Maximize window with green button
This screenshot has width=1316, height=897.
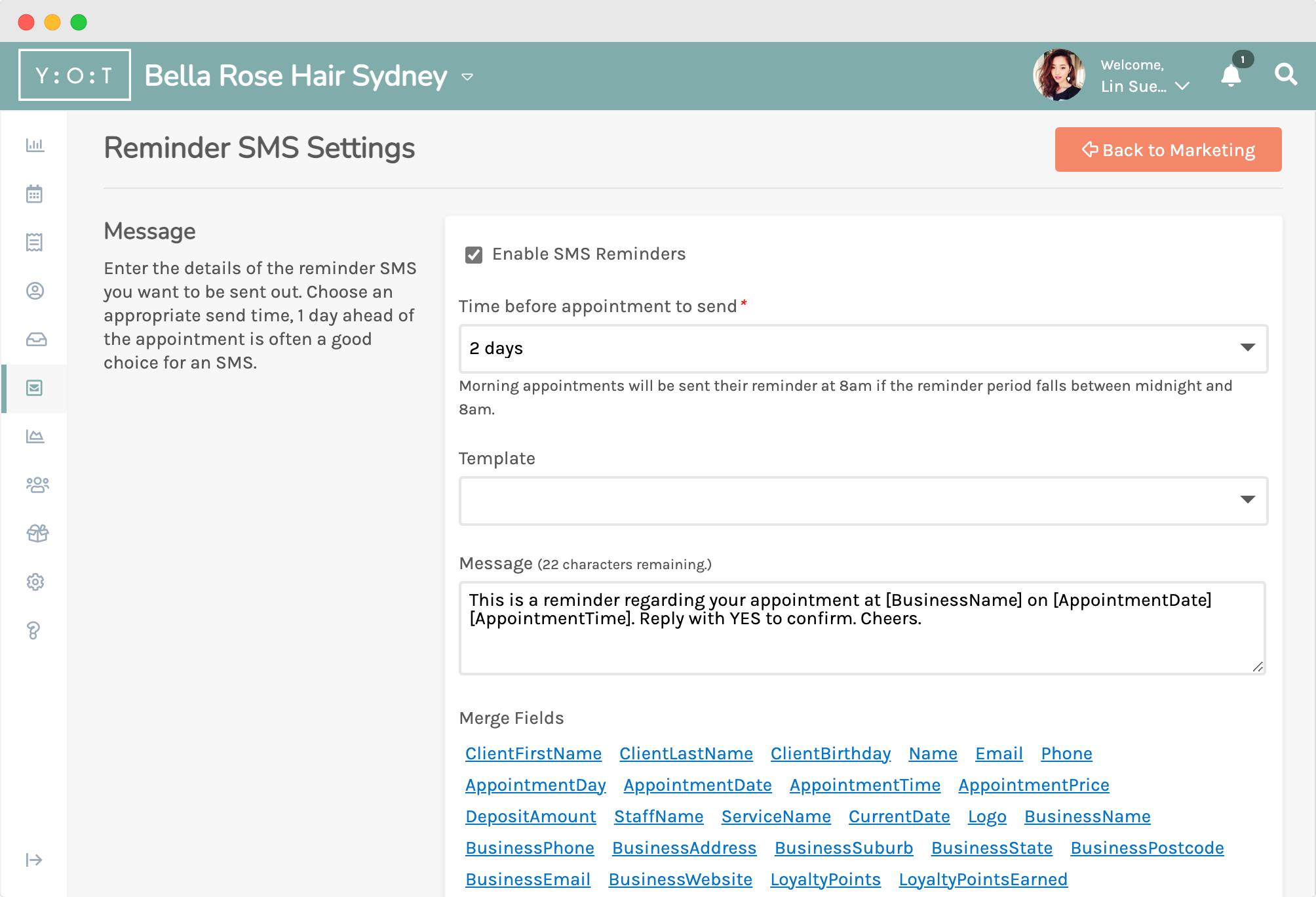[79, 22]
